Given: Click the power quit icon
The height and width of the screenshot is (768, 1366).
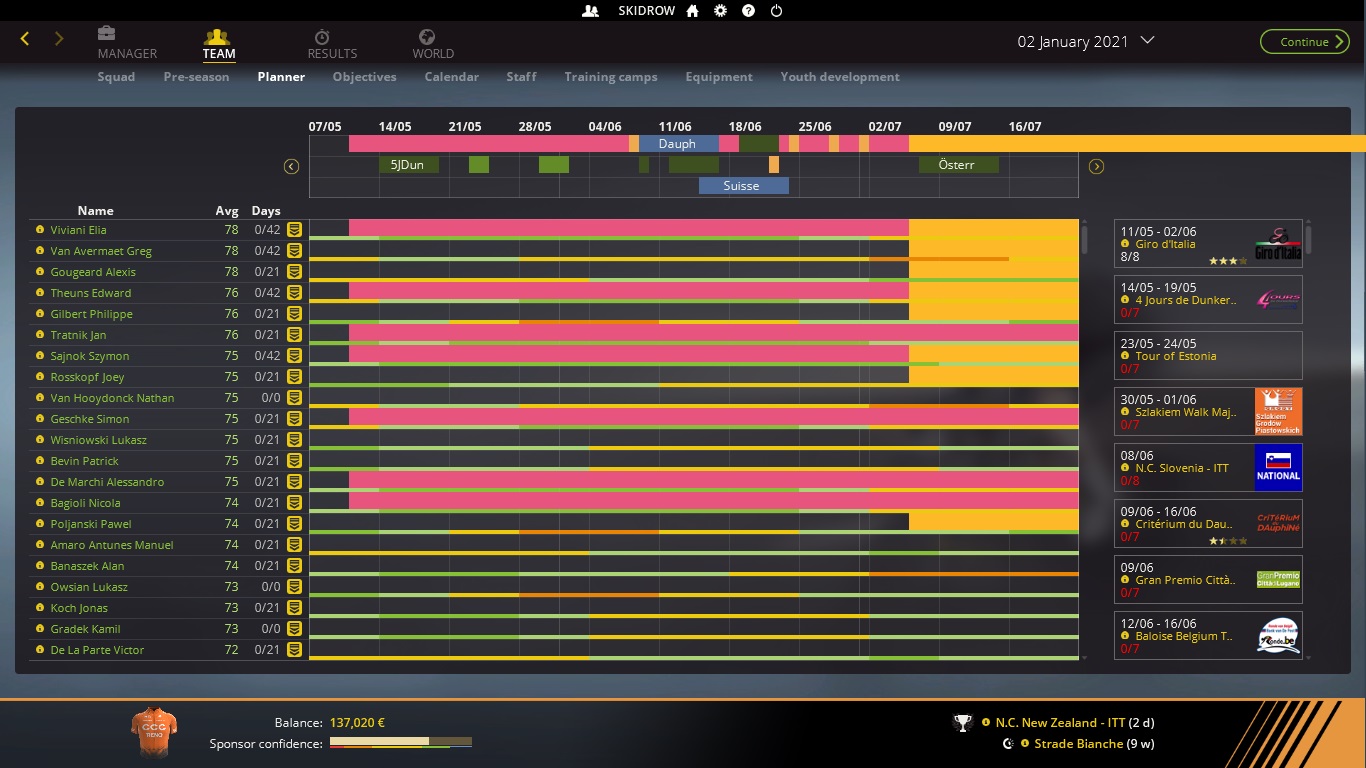Looking at the screenshot, I should 776,11.
